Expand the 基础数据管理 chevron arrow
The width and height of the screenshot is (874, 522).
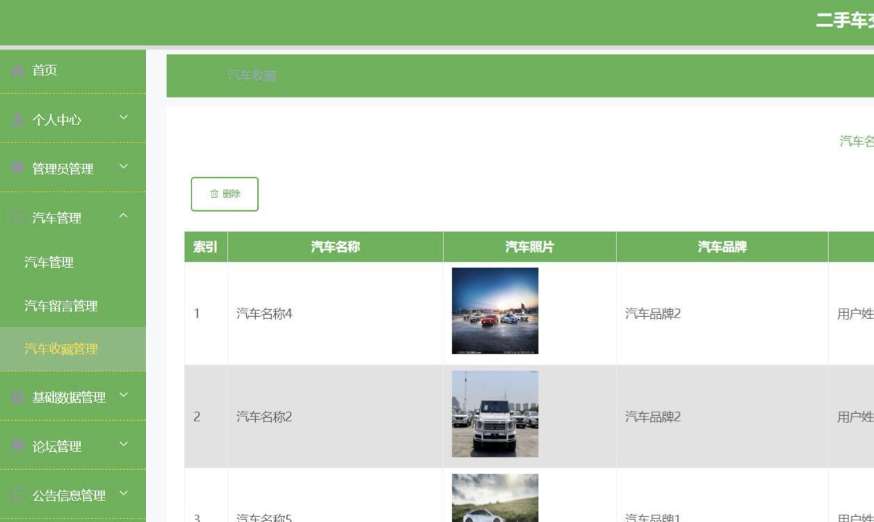coord(124,395)
